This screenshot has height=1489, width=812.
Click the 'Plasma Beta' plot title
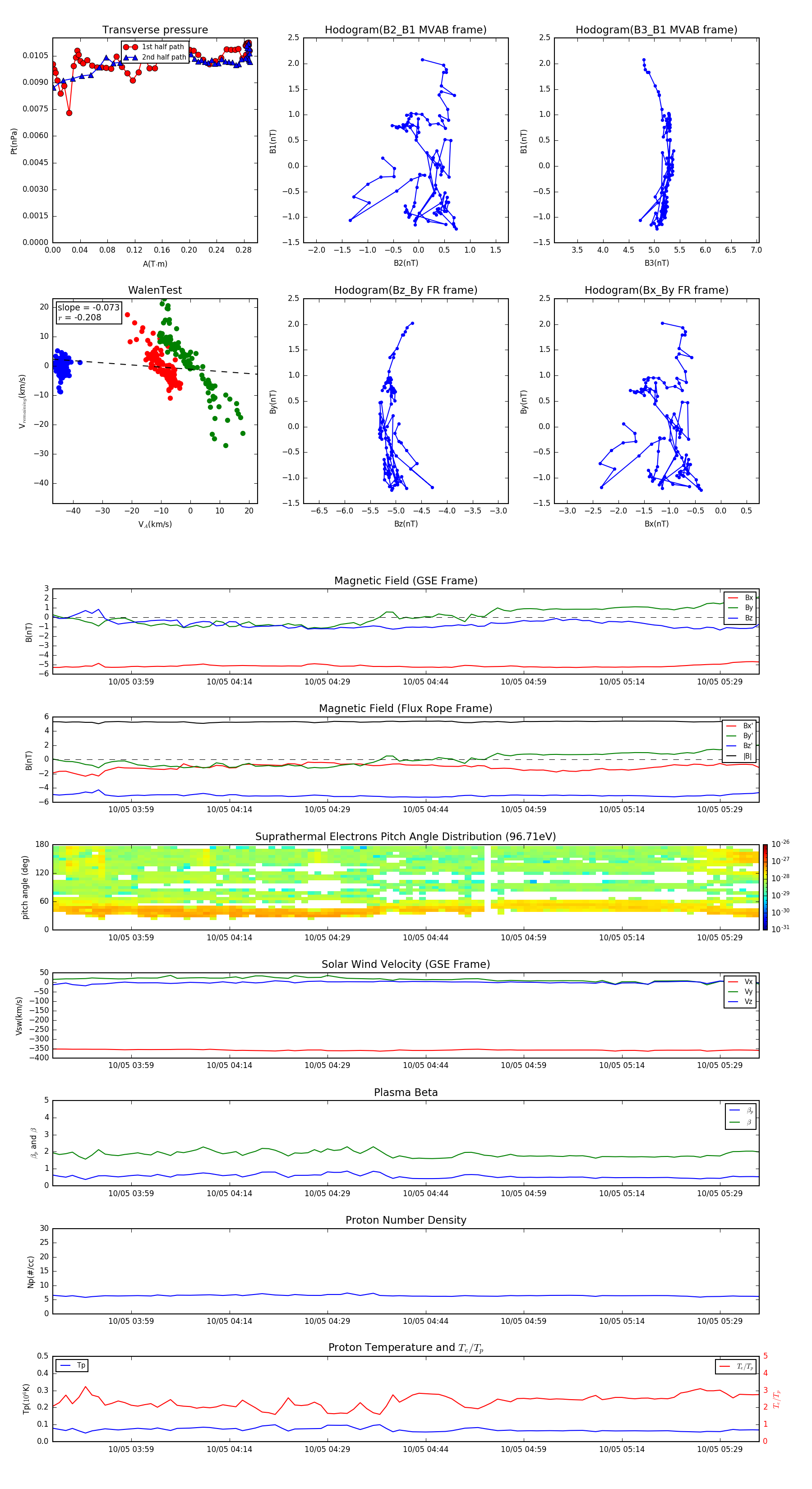[x=406, y=1093]
